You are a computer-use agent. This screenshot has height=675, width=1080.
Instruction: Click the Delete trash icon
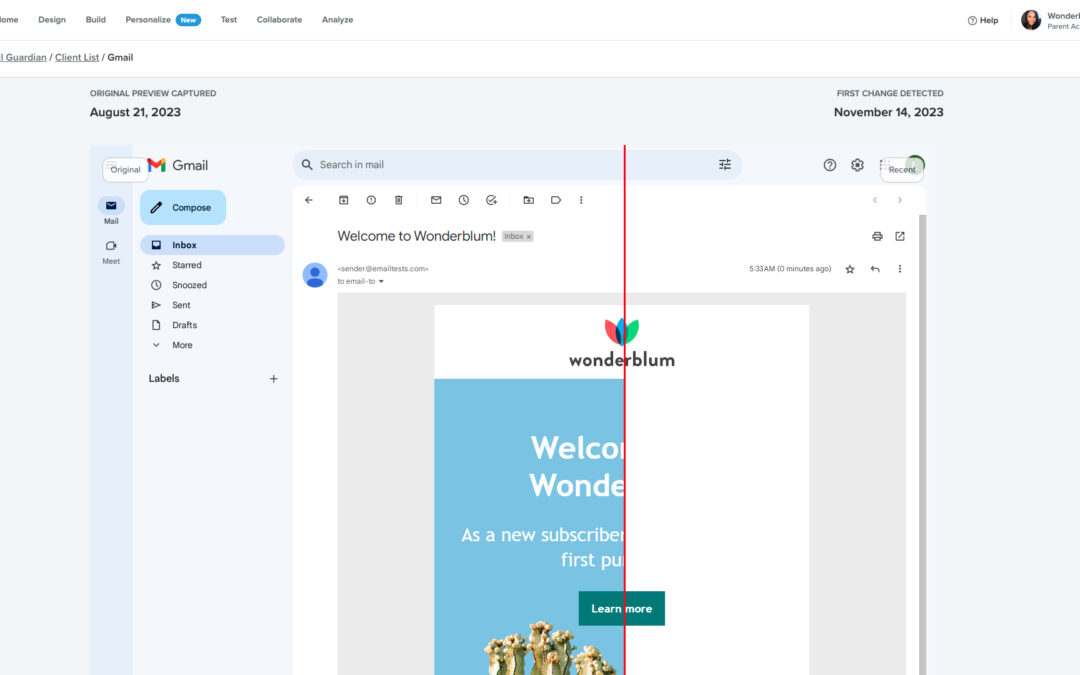[x=398, y=200]
